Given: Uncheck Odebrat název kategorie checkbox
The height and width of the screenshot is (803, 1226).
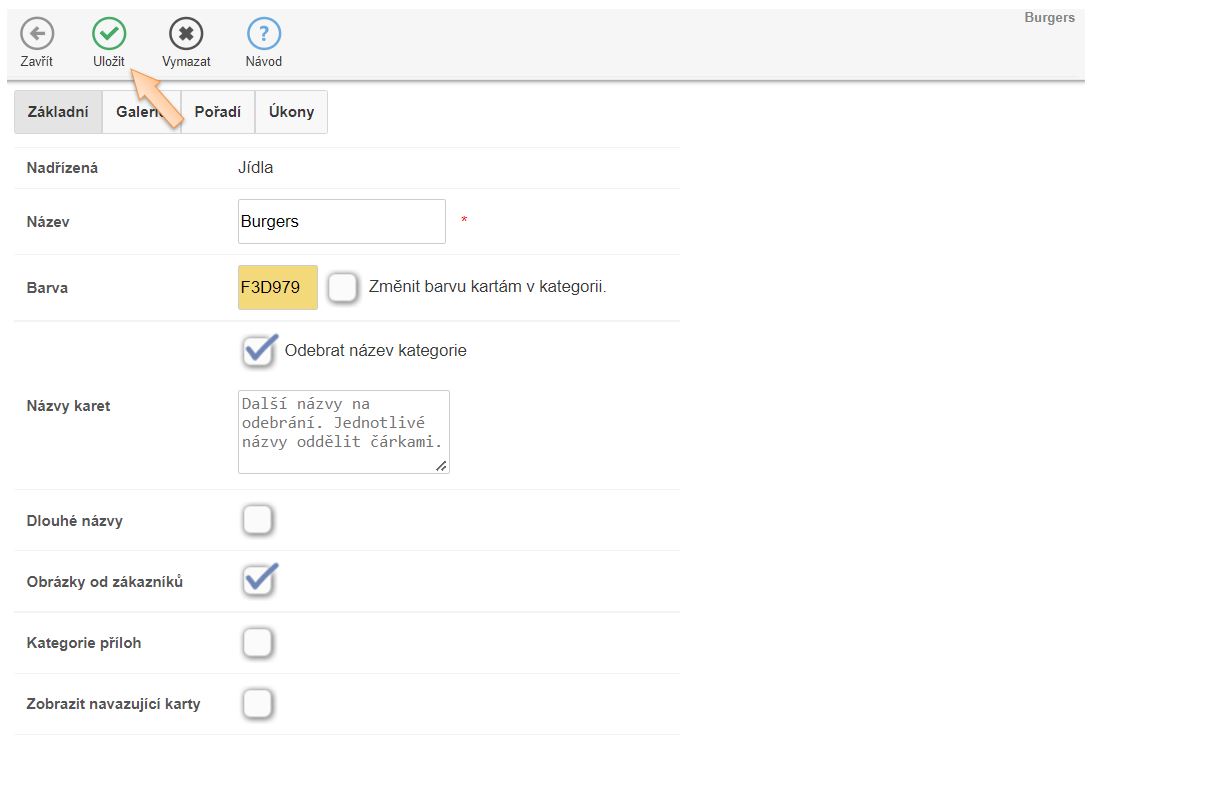Looking at the screenshot, I should 258,351.
